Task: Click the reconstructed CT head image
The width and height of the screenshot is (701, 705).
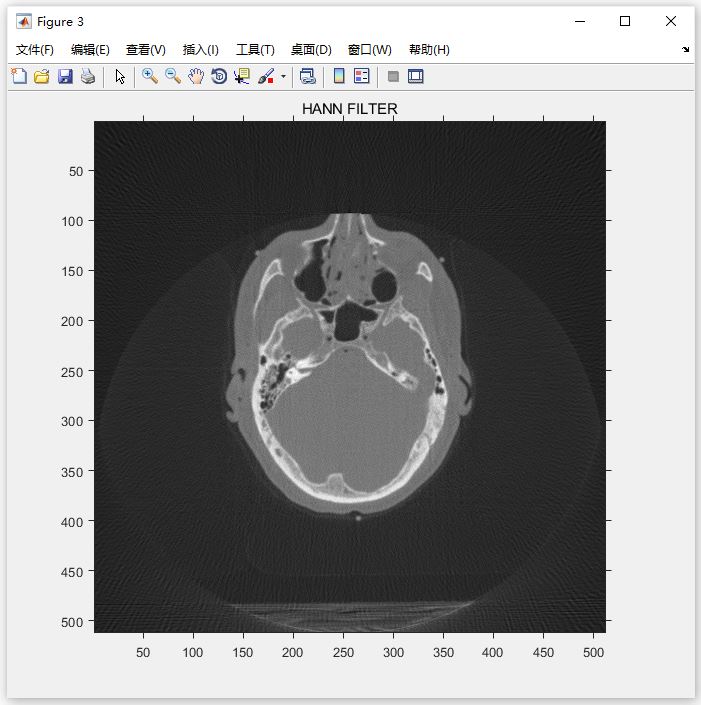Action: (x=350, y=377)
